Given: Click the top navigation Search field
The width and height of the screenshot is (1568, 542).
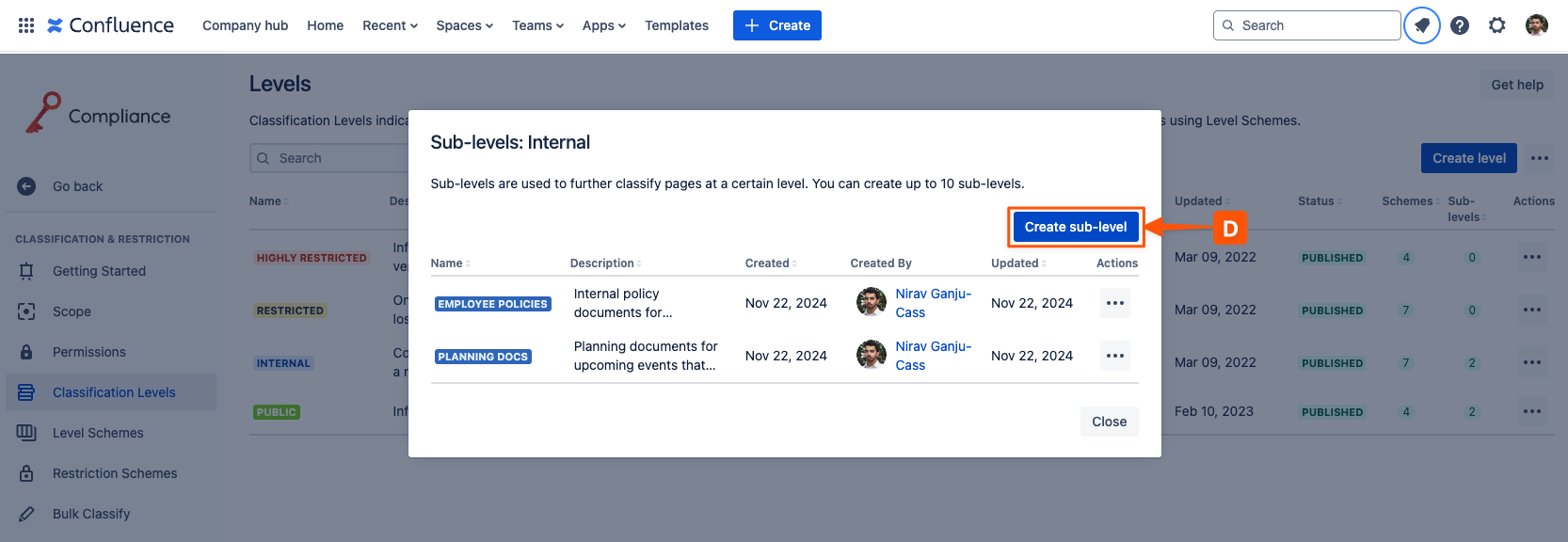Looking at the screenshot, I should pyautogui.click(x=1306, y=25).
